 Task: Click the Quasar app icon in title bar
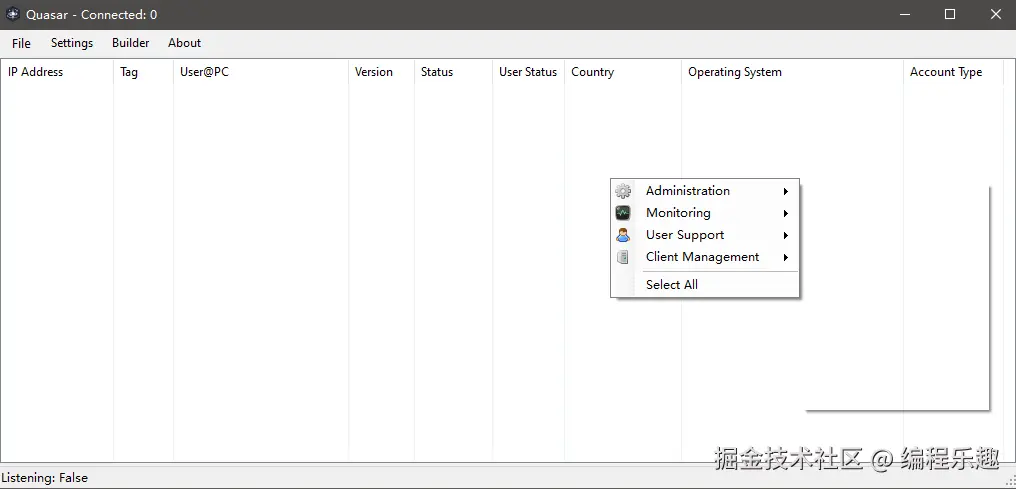click(x=12, y=14)
